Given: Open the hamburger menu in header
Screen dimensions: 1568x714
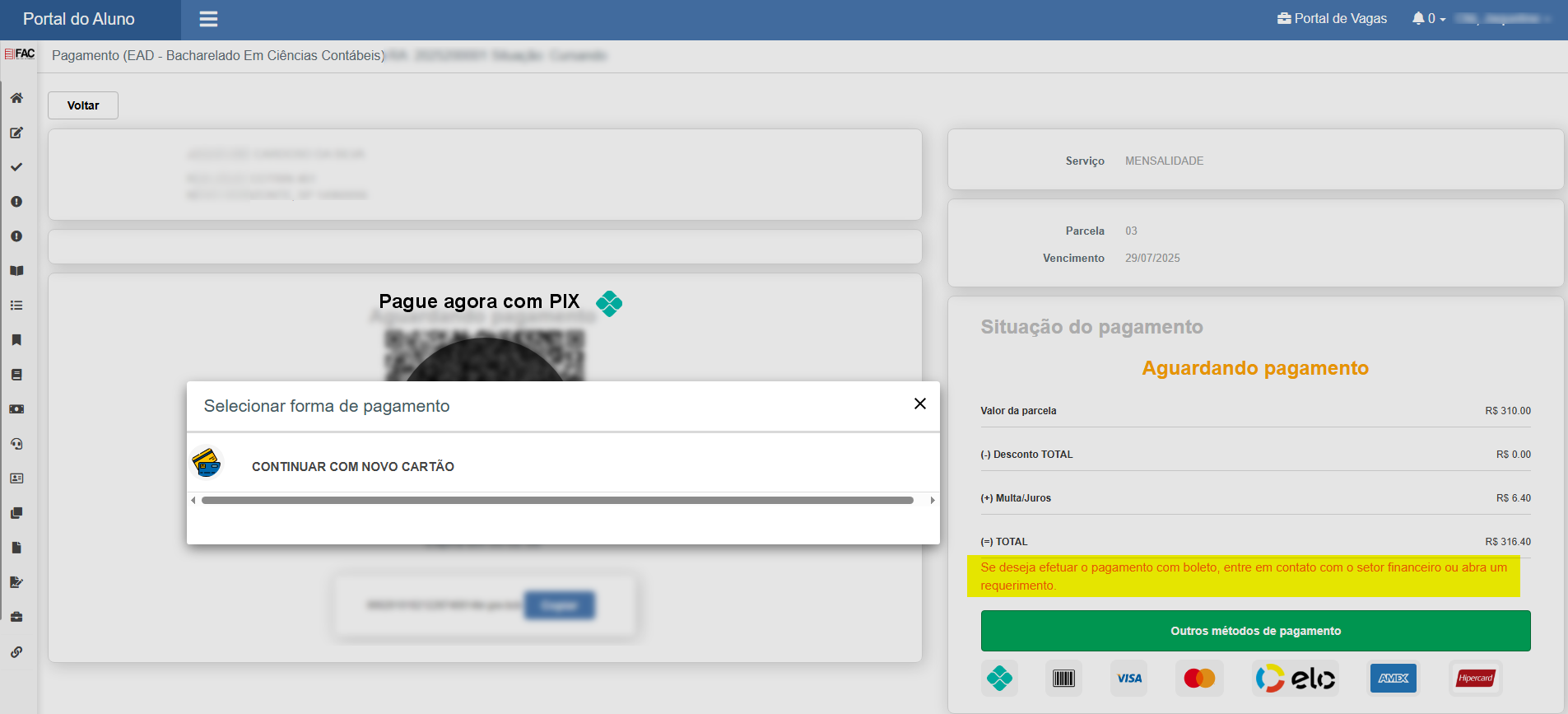Looking at the screenshot, I should tap(208, 19).
